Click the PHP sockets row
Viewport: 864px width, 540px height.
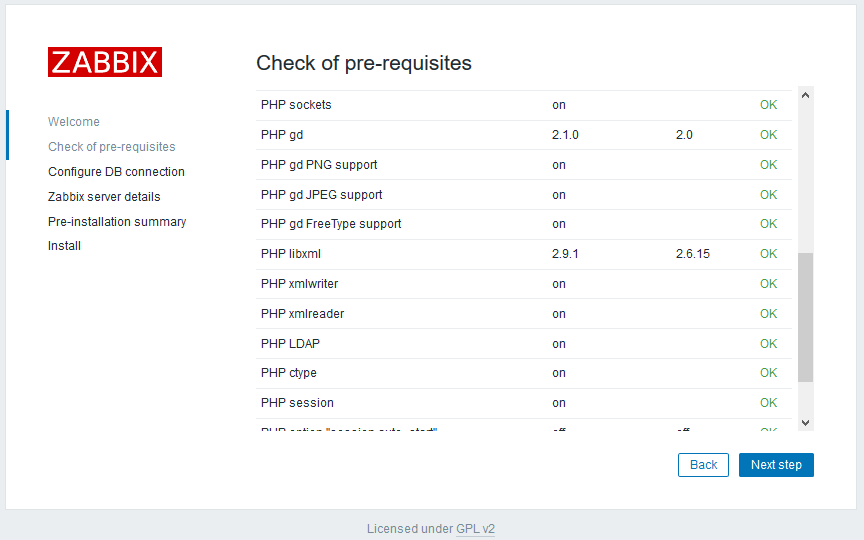point(524,105)
